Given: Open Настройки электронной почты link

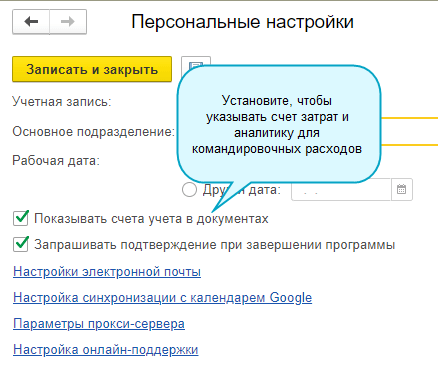Looking at the screenshot, I should [107, 272].
